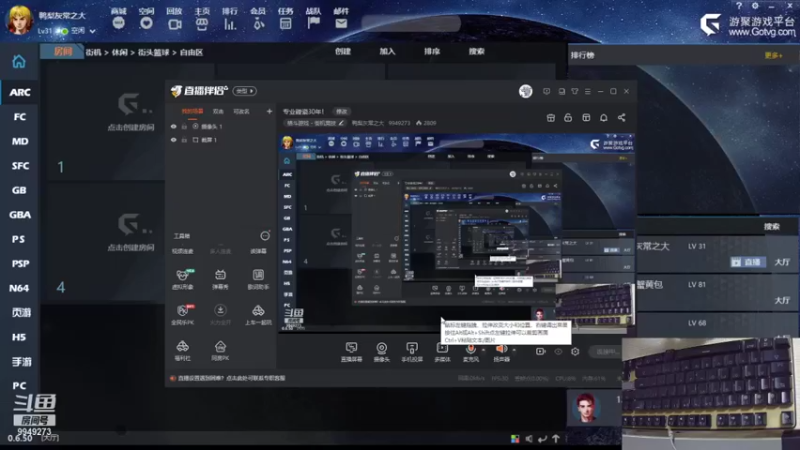Add 摄像头 camera source from bottom toolbar
Image resolution: width=800 pixels, height=450 pixels.
(x=382, y=352)
